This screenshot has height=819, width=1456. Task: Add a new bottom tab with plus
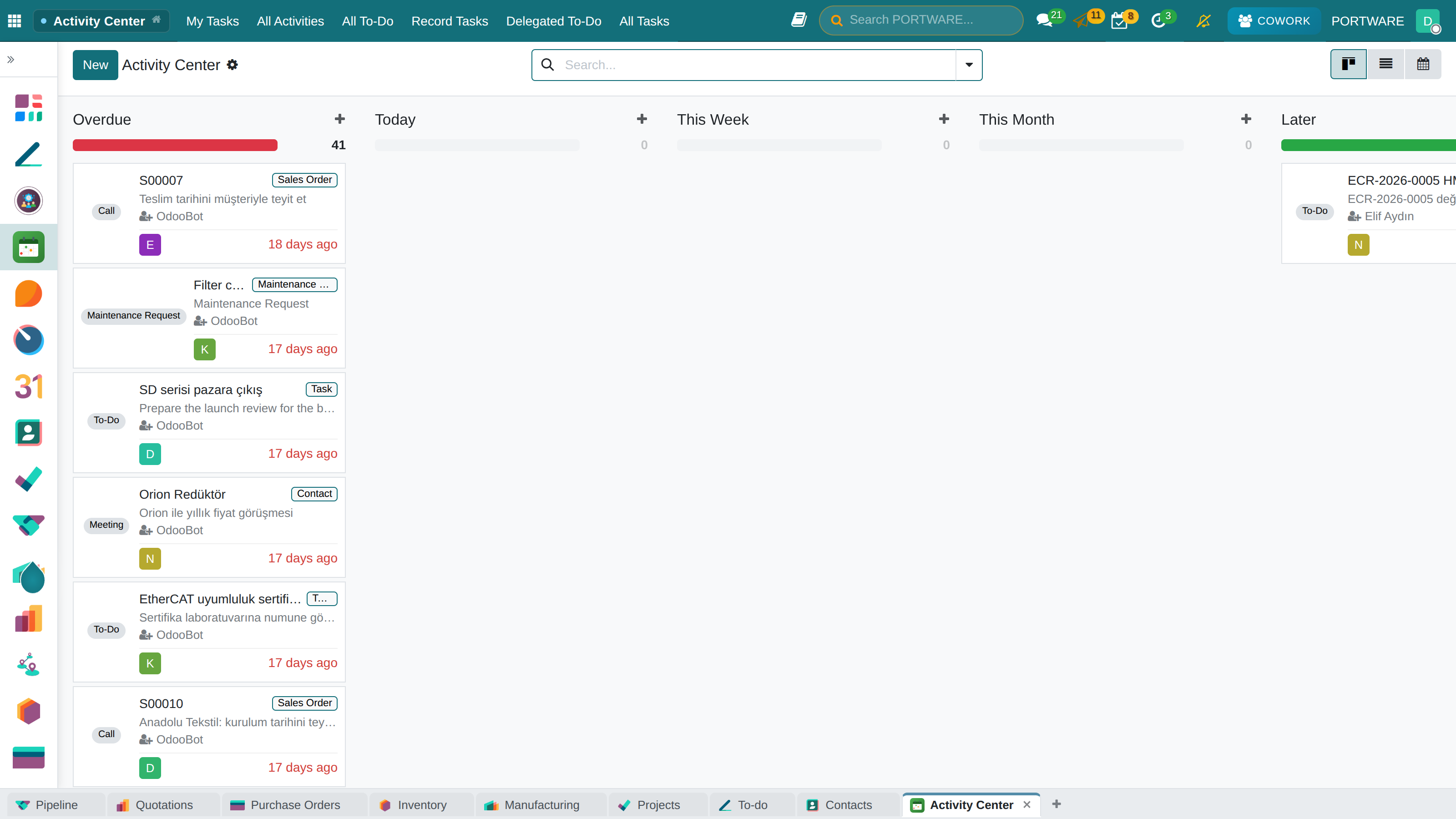click(1057, 804)
